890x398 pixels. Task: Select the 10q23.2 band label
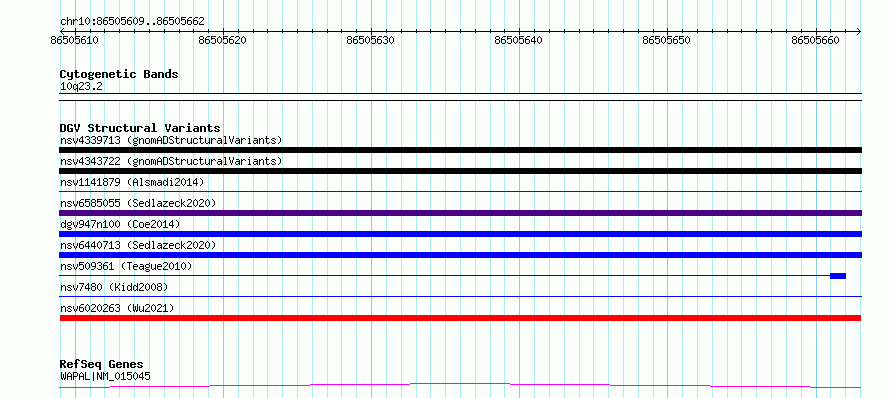pos(81,87)
